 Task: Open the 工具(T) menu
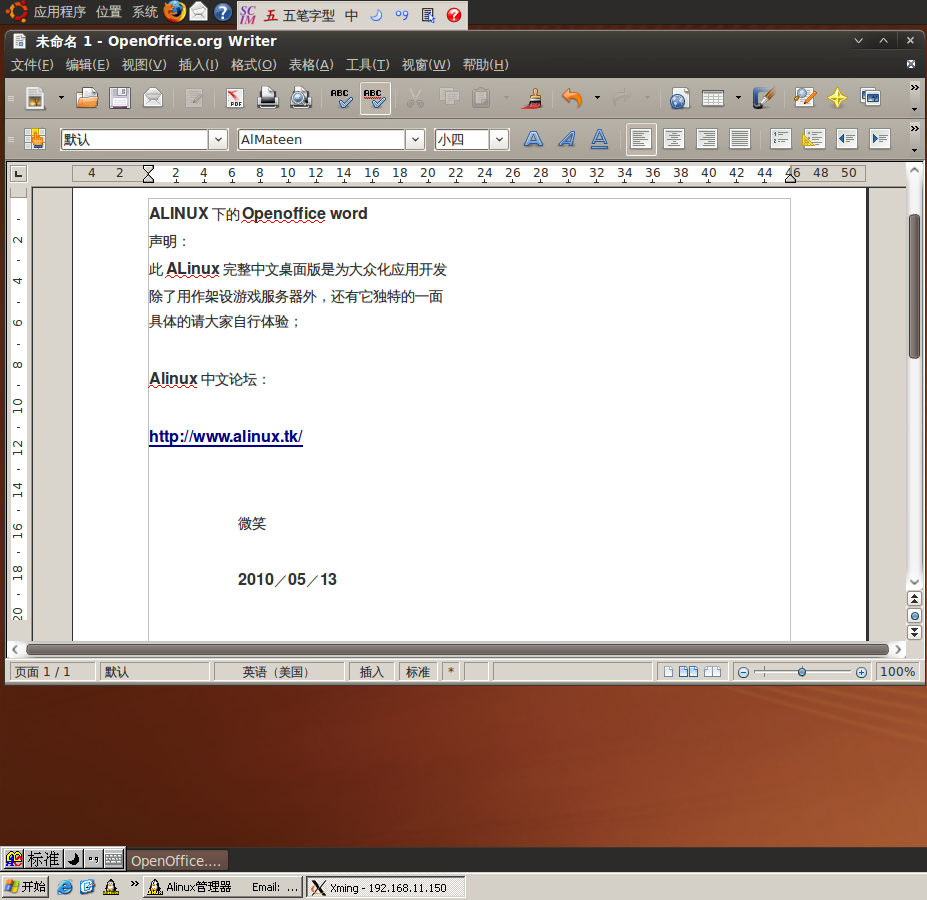click(367, 65)
